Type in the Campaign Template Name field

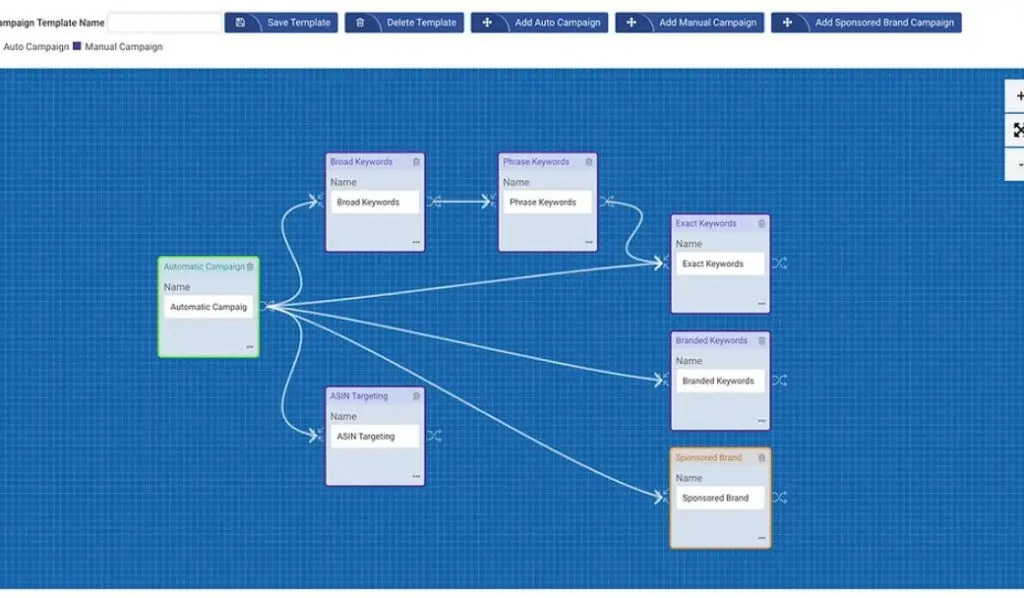pos(164,22)
